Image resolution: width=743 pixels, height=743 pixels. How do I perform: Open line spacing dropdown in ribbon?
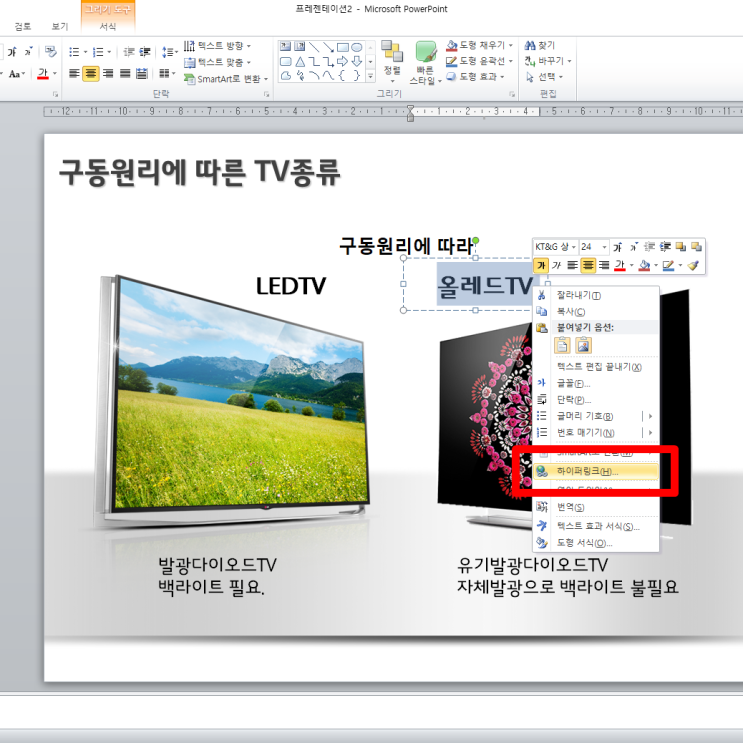[169, 52]
